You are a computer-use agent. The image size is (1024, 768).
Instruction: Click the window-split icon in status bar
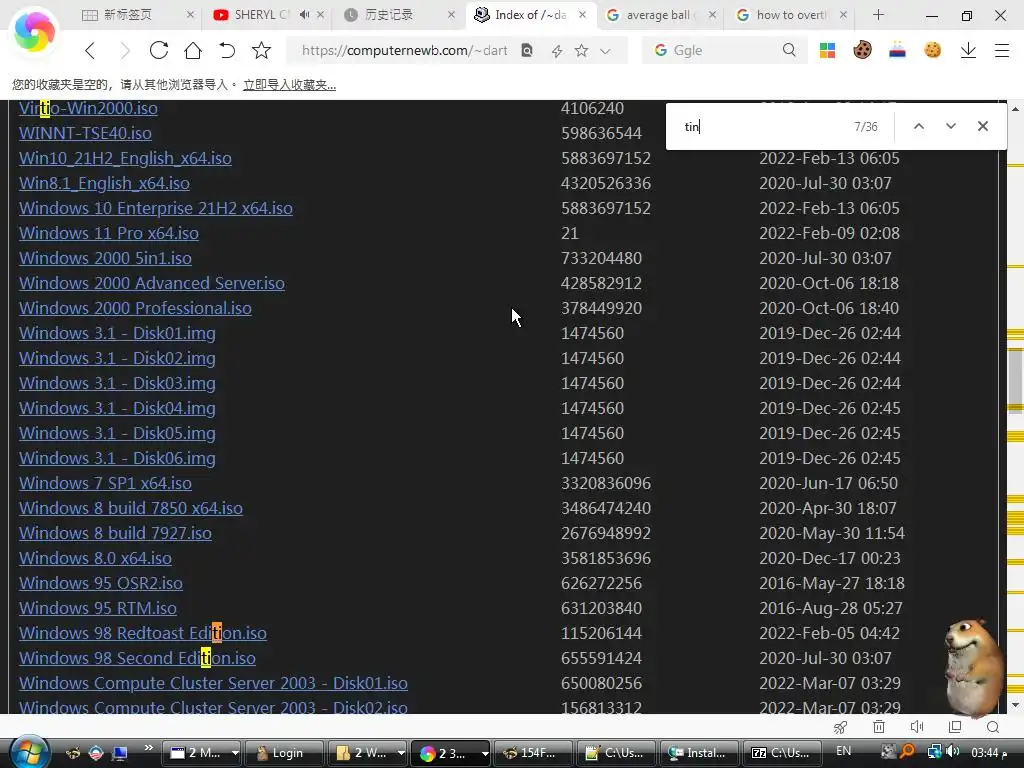(955, 727)
